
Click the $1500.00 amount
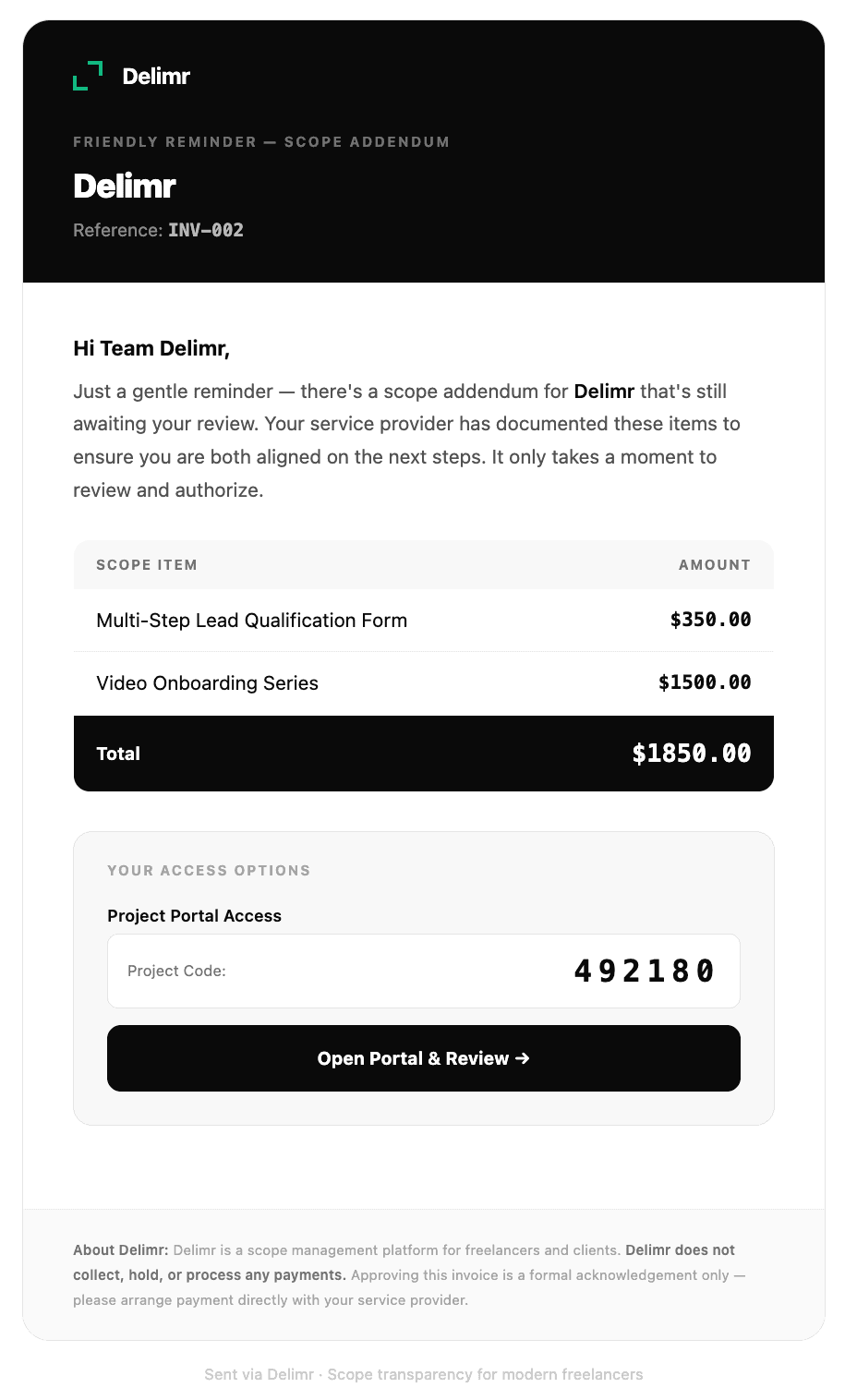pyautogui.click(x=705, y=682)
